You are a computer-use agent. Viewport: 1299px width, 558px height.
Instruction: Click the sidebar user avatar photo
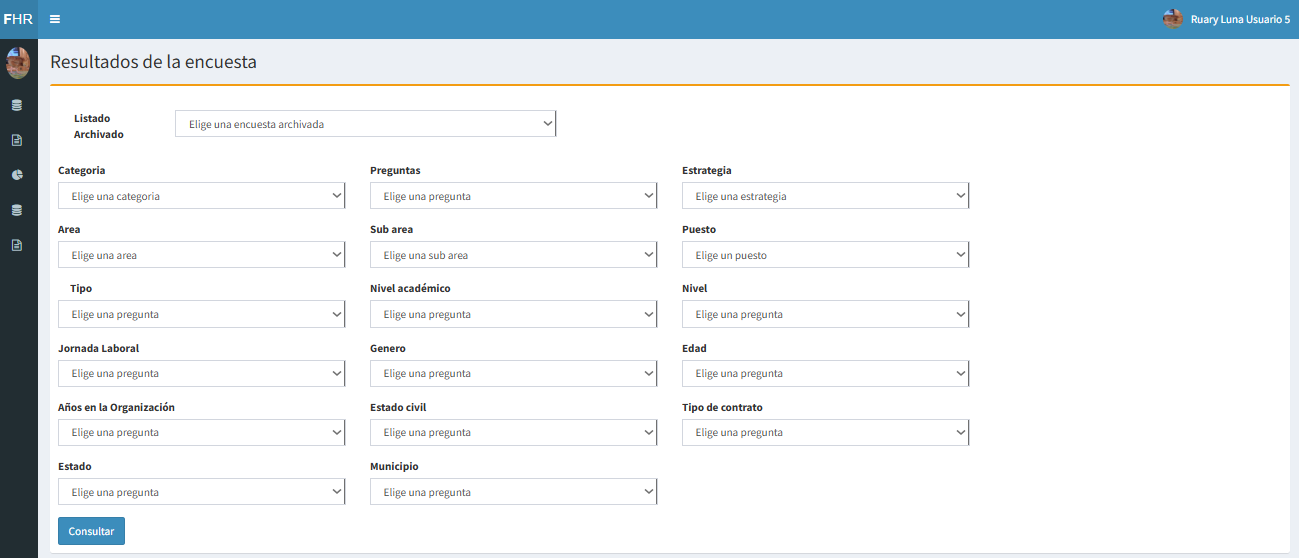pos(18,63)
